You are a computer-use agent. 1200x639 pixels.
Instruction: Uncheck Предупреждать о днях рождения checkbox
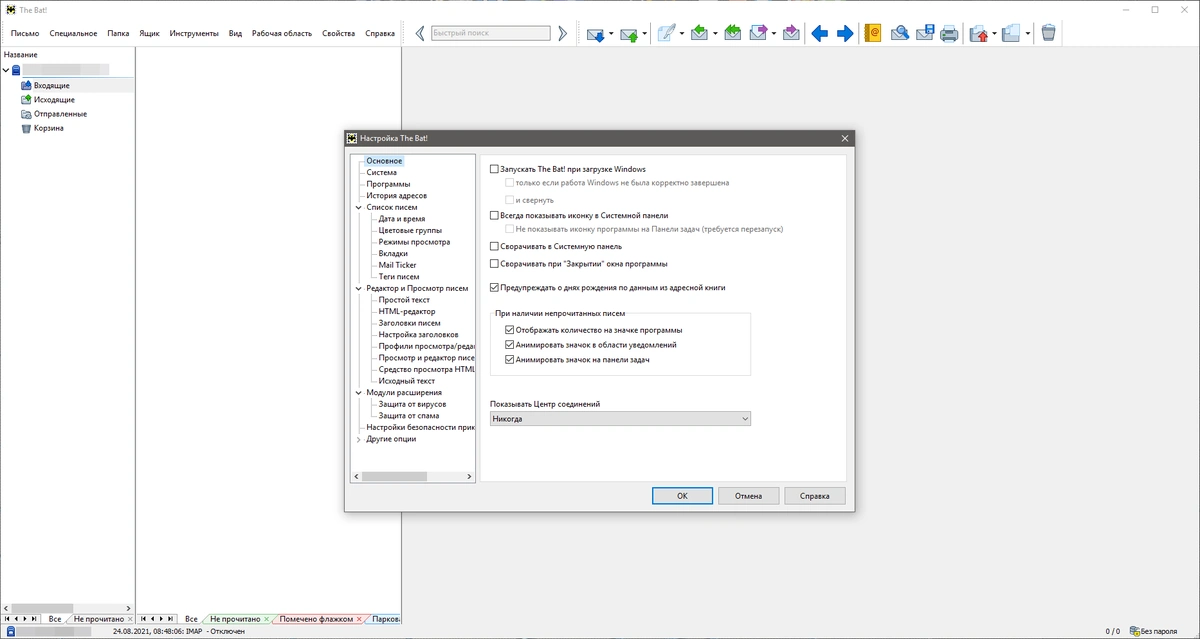coord(494,287)
